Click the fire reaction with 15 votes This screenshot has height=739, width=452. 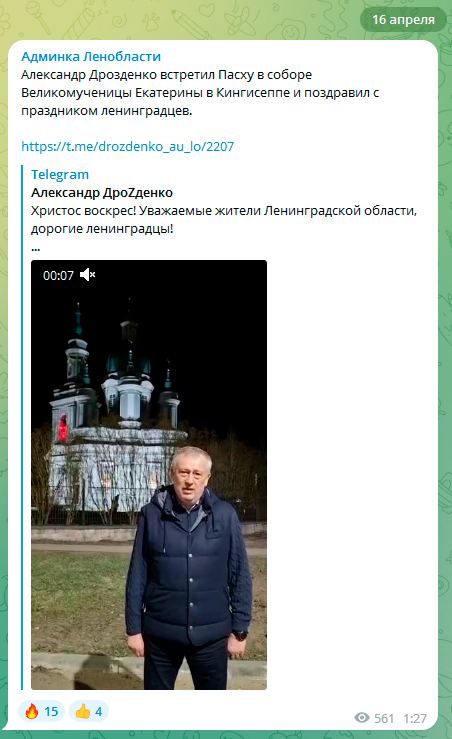coord(42,711)
